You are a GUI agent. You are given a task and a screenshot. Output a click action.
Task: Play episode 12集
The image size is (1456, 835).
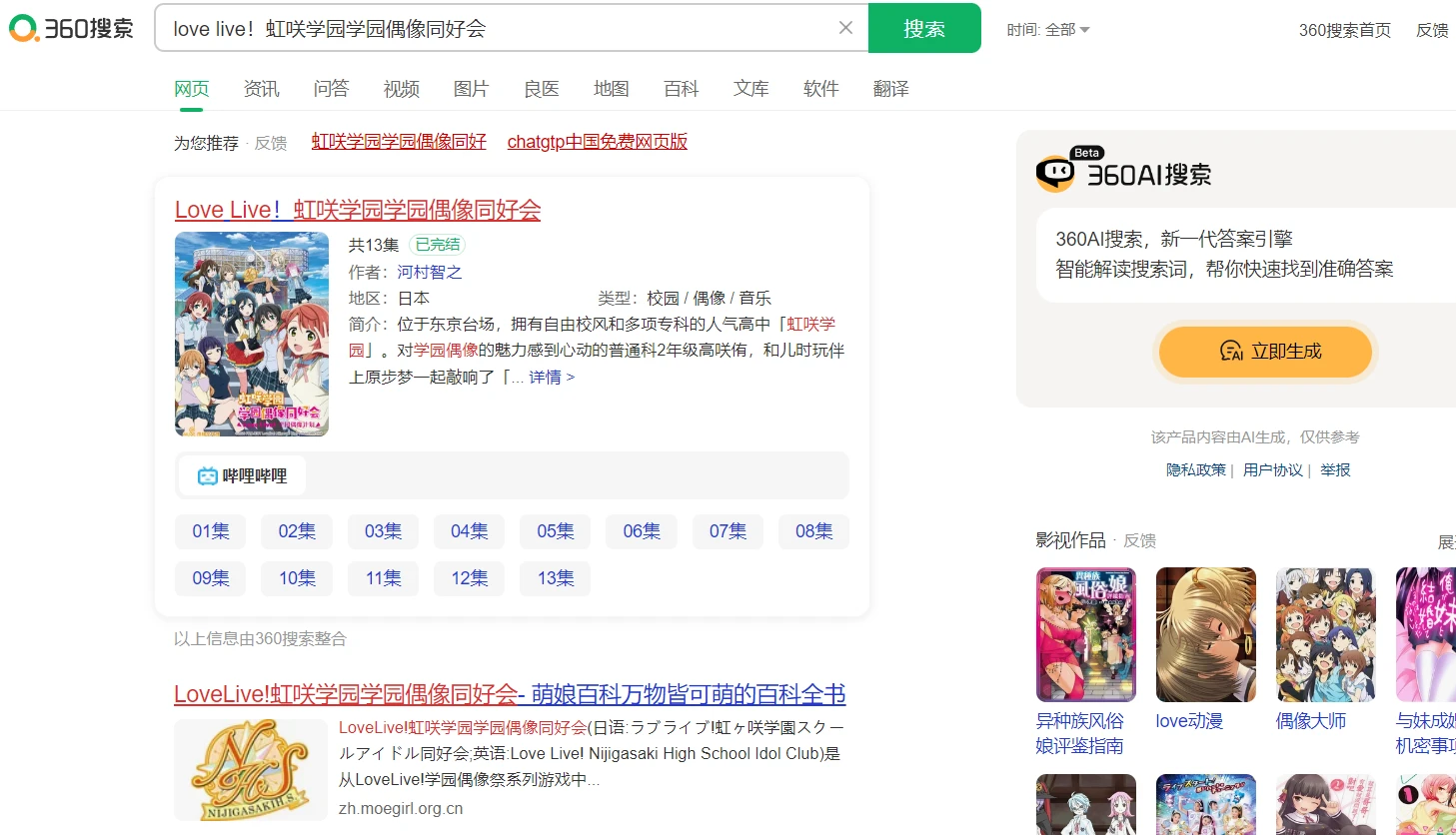470,578
